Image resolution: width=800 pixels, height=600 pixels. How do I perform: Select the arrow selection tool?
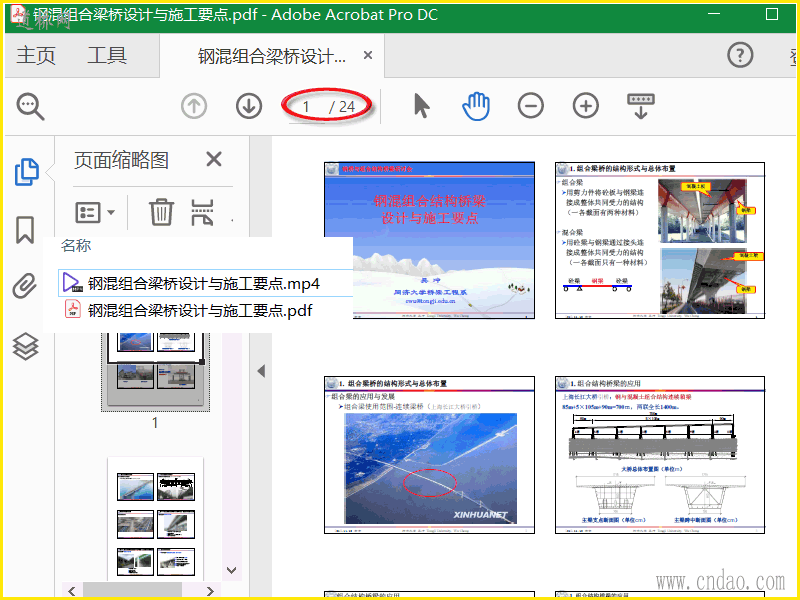coord(421,106)
